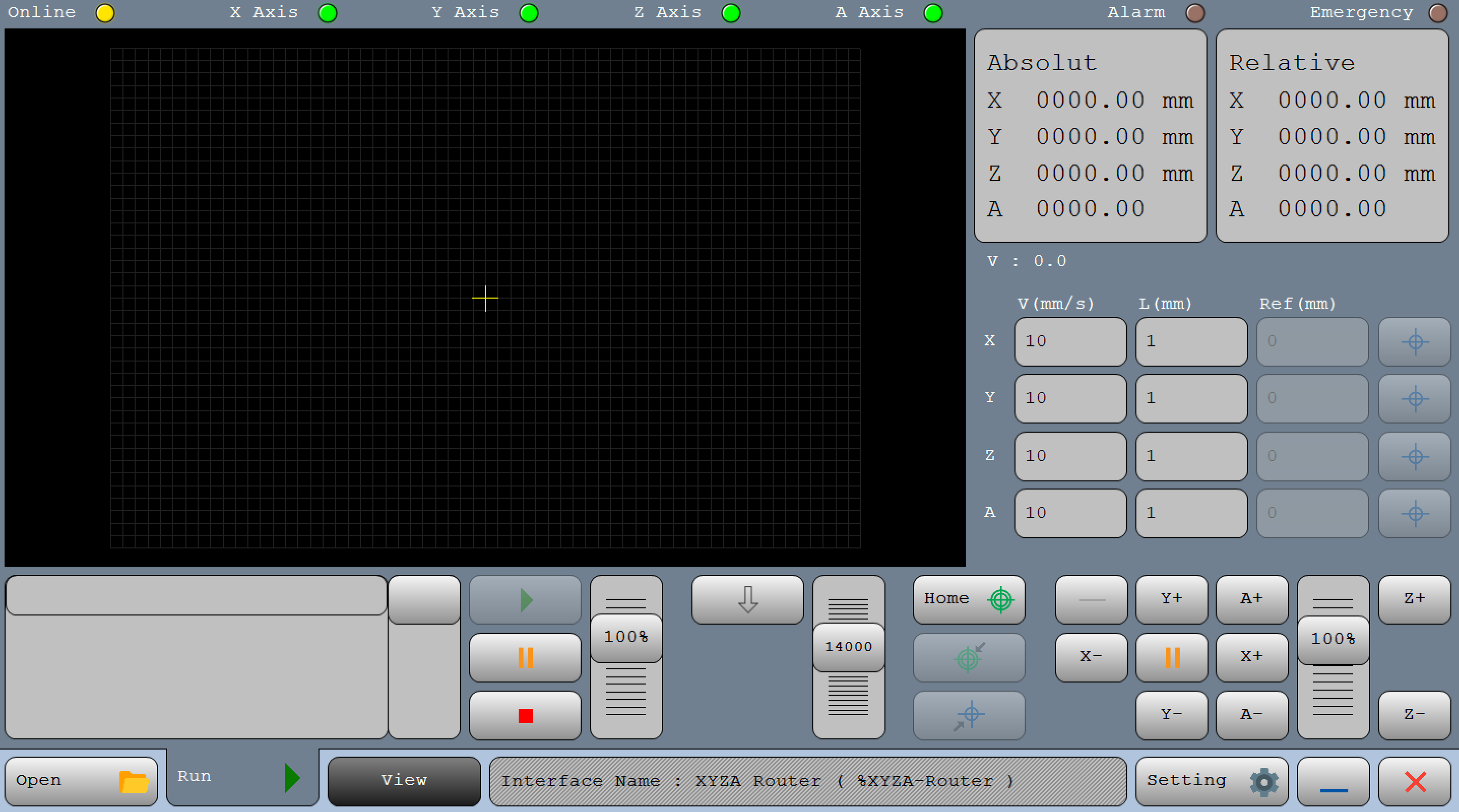Click the down arrow button

tap(747, 600)
